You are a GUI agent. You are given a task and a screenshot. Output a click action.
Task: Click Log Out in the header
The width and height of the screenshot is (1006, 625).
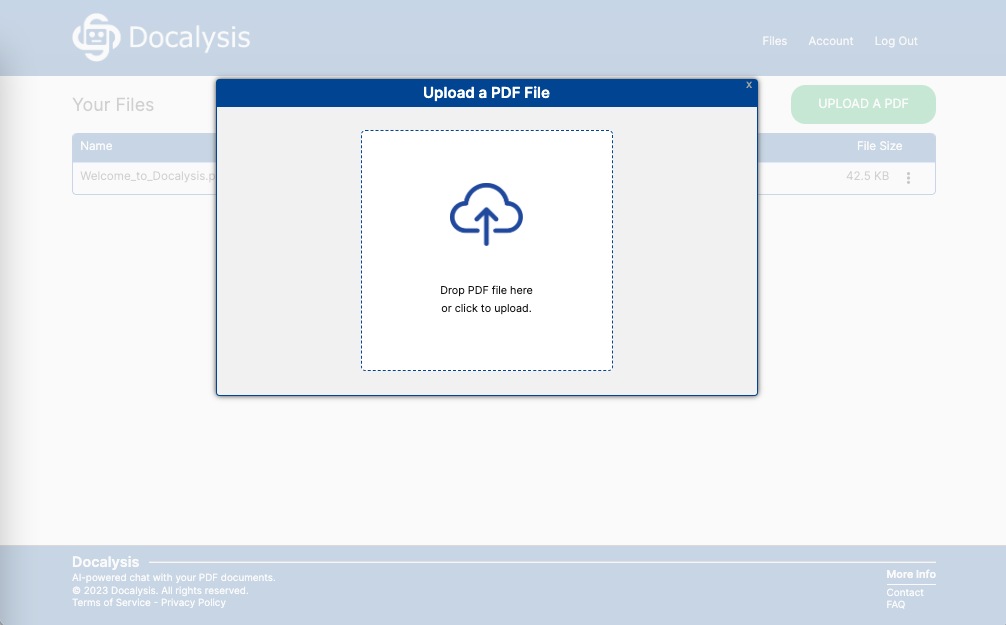click(896, 41)
